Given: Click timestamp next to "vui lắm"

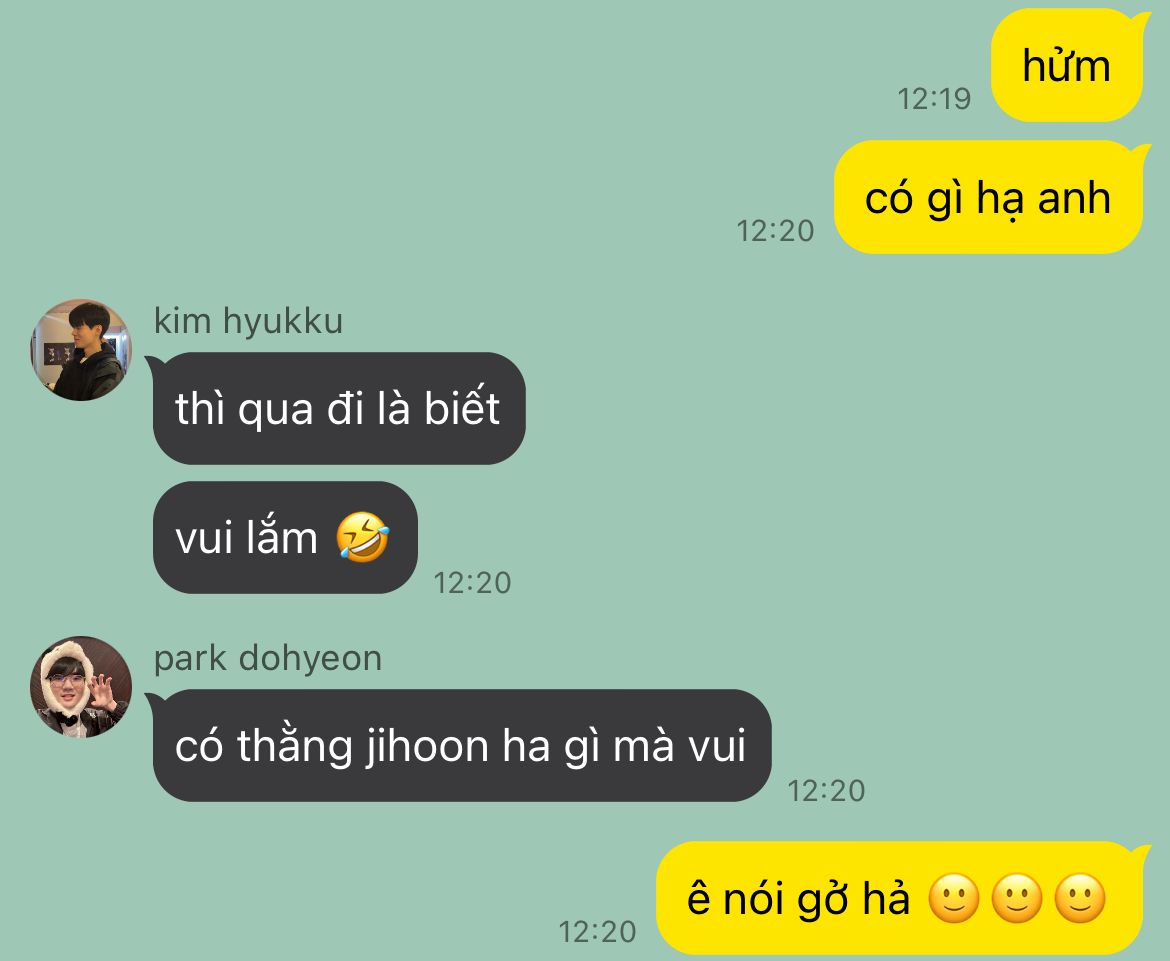Looking at the screenshot, I should (472, 583).
